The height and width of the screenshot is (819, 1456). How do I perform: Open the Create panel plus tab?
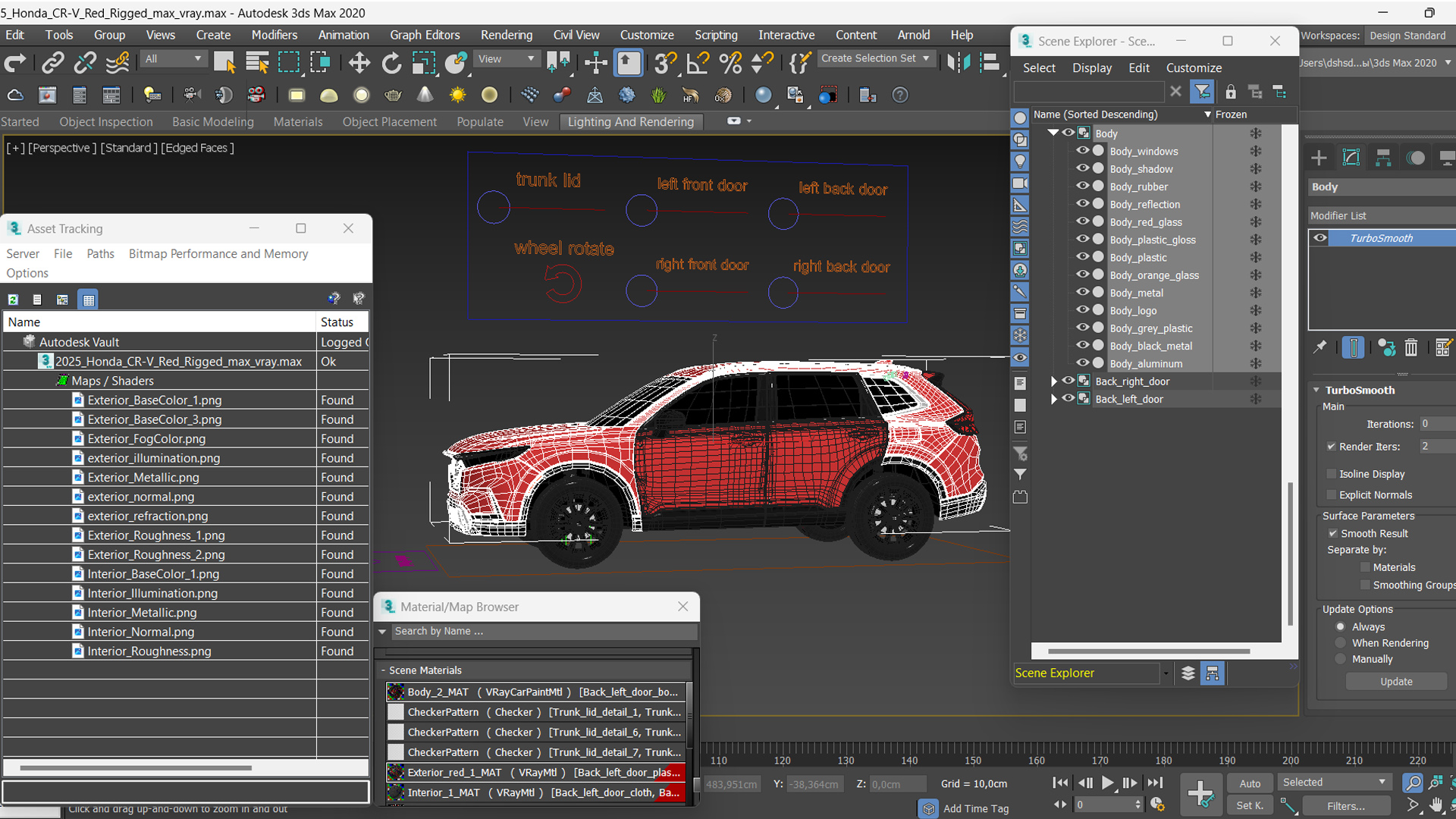click(1319, 158)
